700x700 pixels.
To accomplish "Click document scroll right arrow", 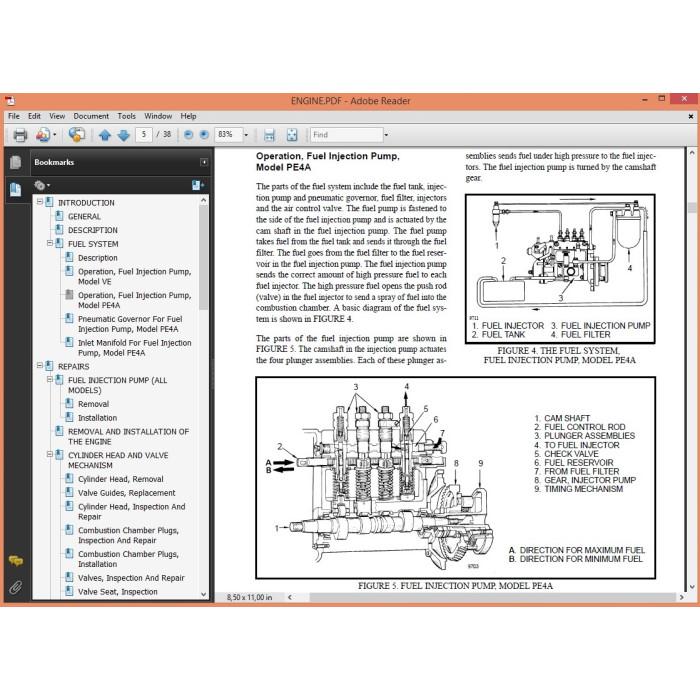I will click(682, 597).
